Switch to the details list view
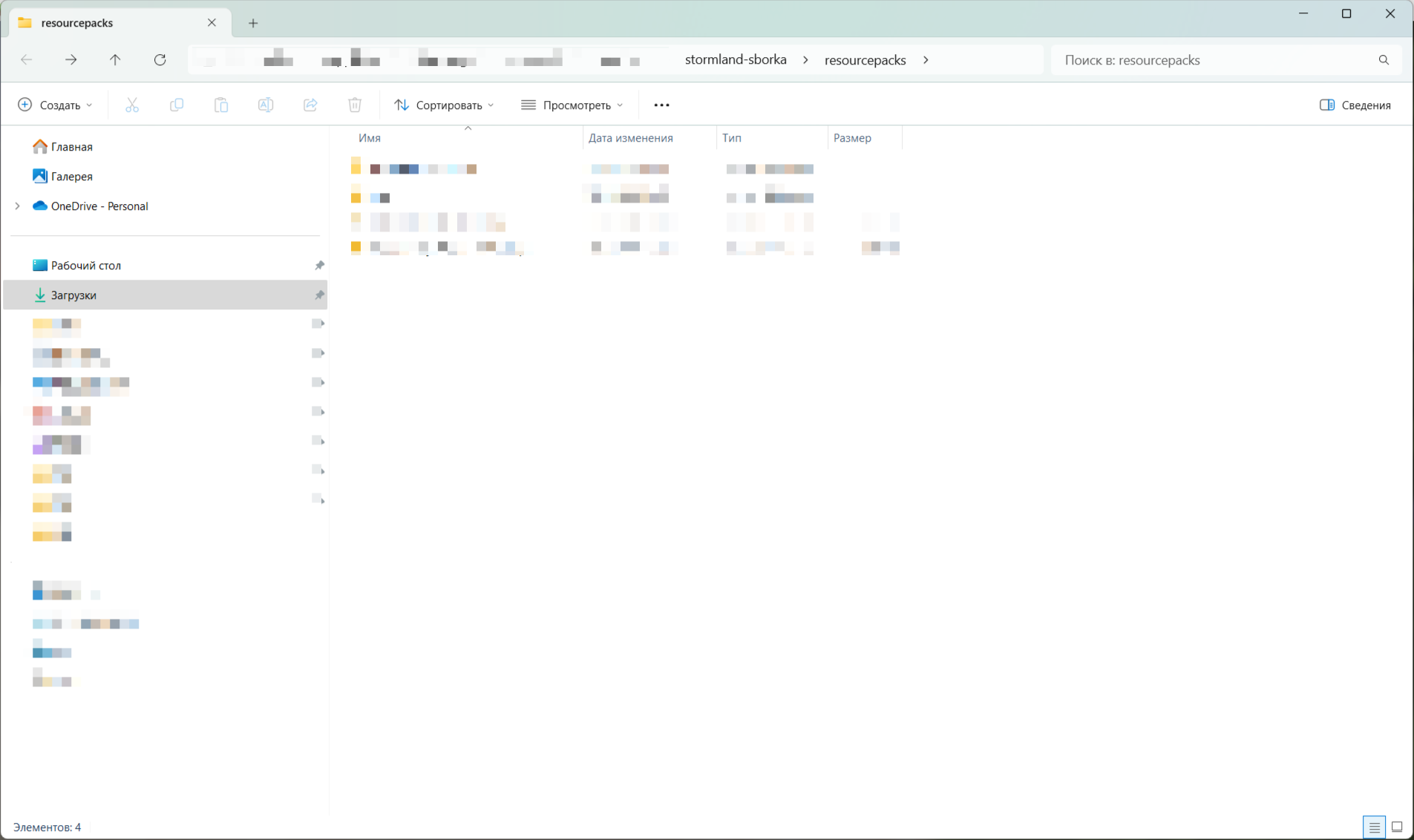This screenshot has width=1414, height=840. coord(1374,827)
